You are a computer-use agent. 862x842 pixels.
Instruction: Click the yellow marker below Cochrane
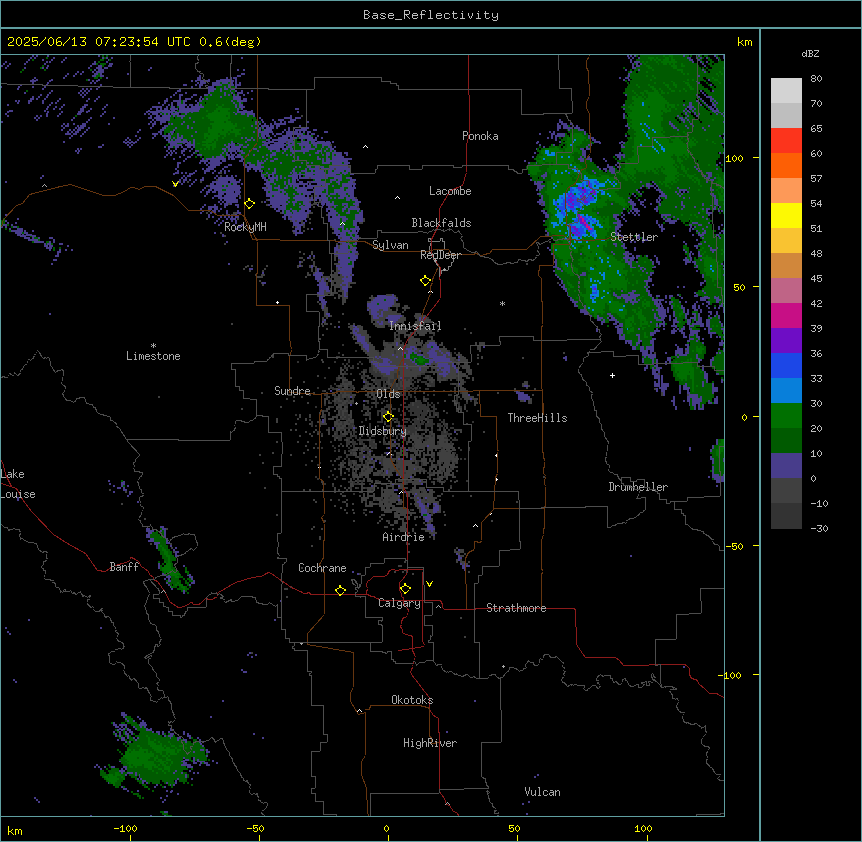click(340, 590)
